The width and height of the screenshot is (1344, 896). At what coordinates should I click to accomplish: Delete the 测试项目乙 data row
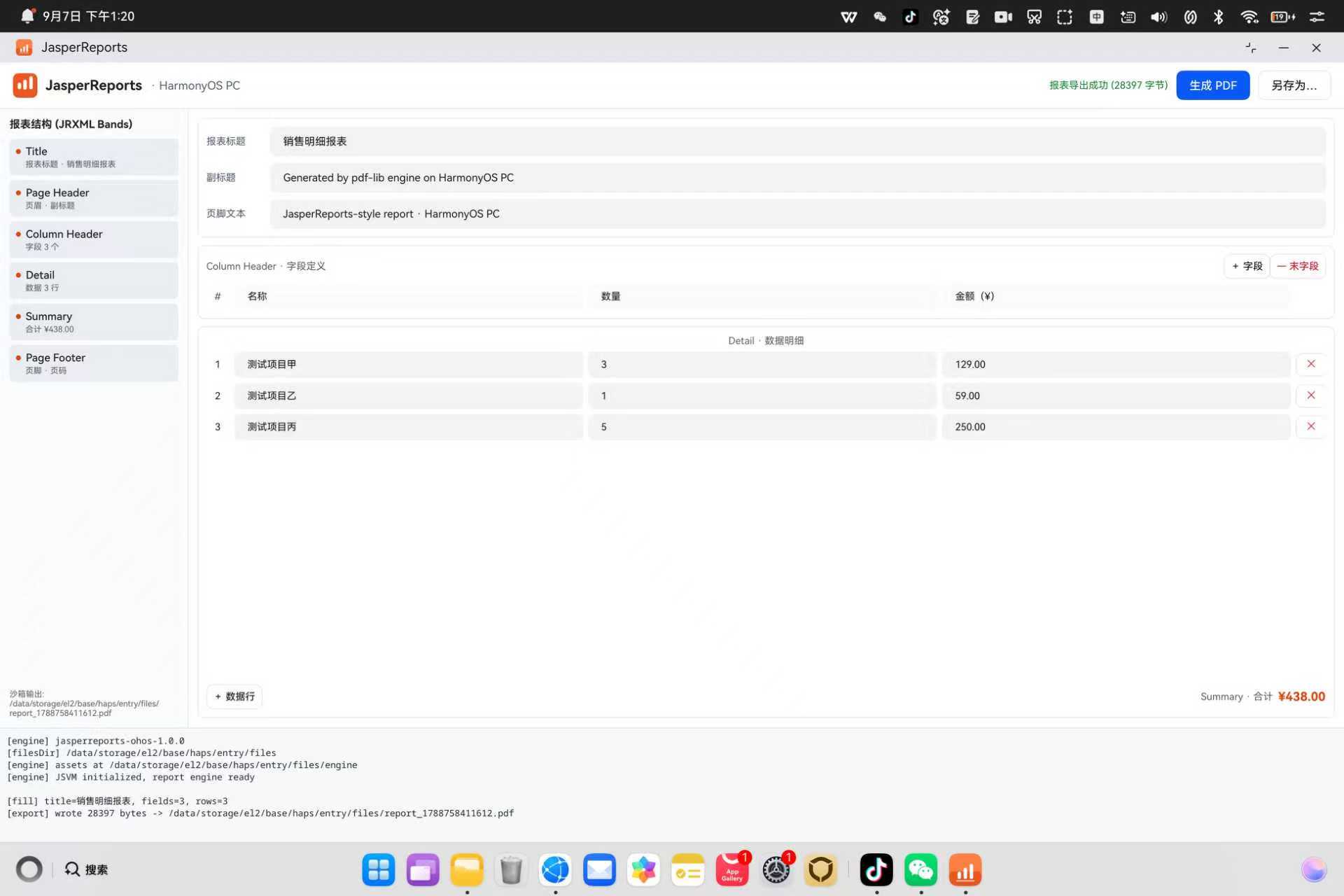click(1310, 395)
